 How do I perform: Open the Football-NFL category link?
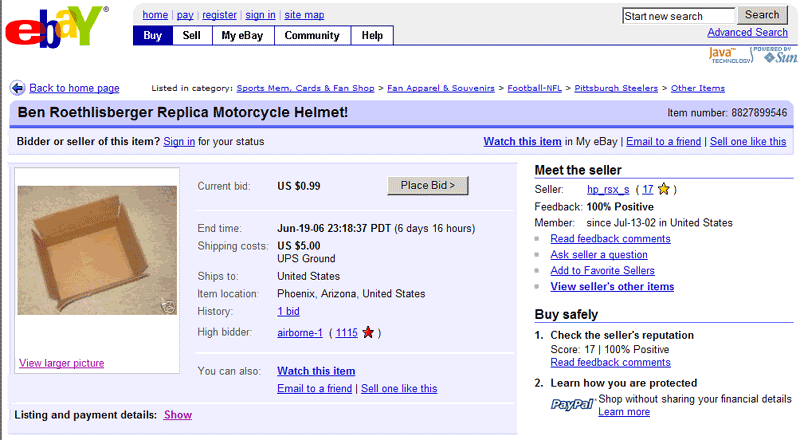pos(535,88)
